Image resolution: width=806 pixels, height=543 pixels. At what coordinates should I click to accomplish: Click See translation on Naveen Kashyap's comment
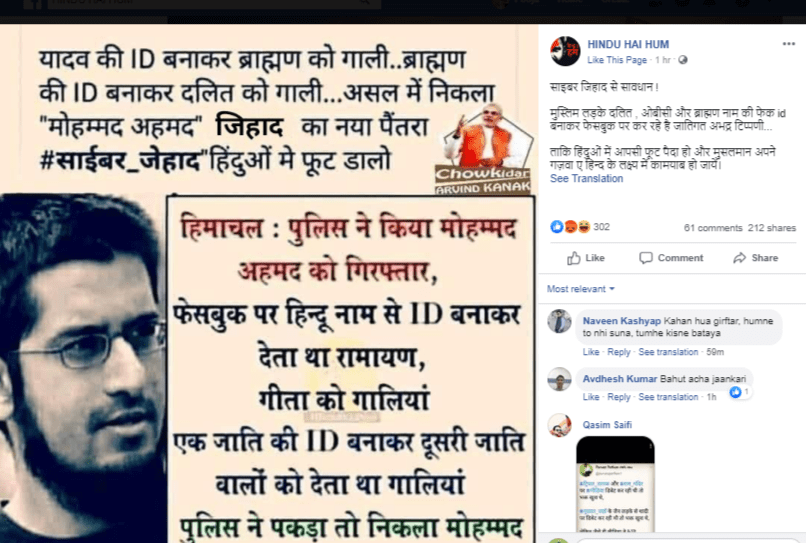[x=668, y=352]
